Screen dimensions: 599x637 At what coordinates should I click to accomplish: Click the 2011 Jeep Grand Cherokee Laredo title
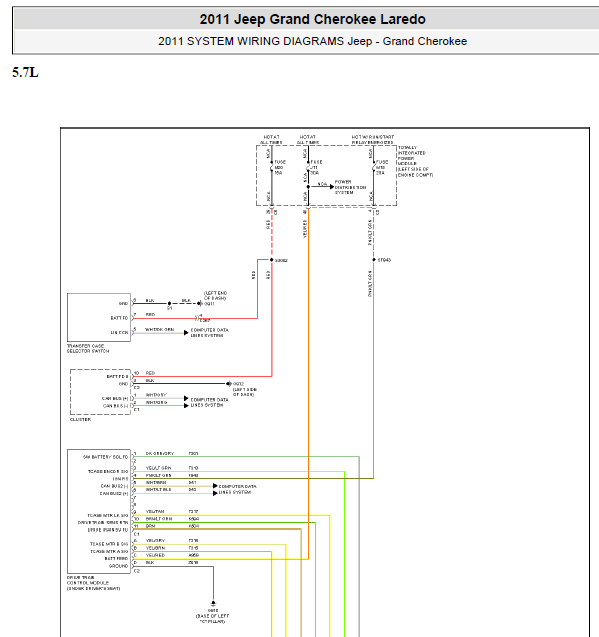click(x=313, y=19)
